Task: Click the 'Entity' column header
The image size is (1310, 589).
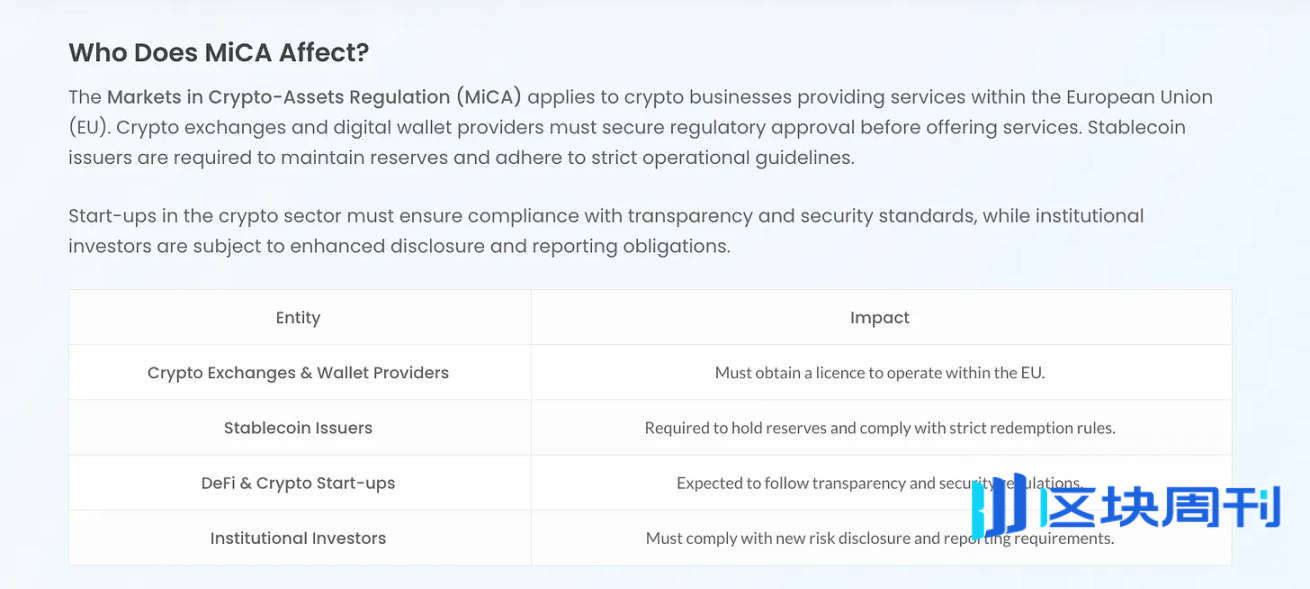Action: pos(298,318)
